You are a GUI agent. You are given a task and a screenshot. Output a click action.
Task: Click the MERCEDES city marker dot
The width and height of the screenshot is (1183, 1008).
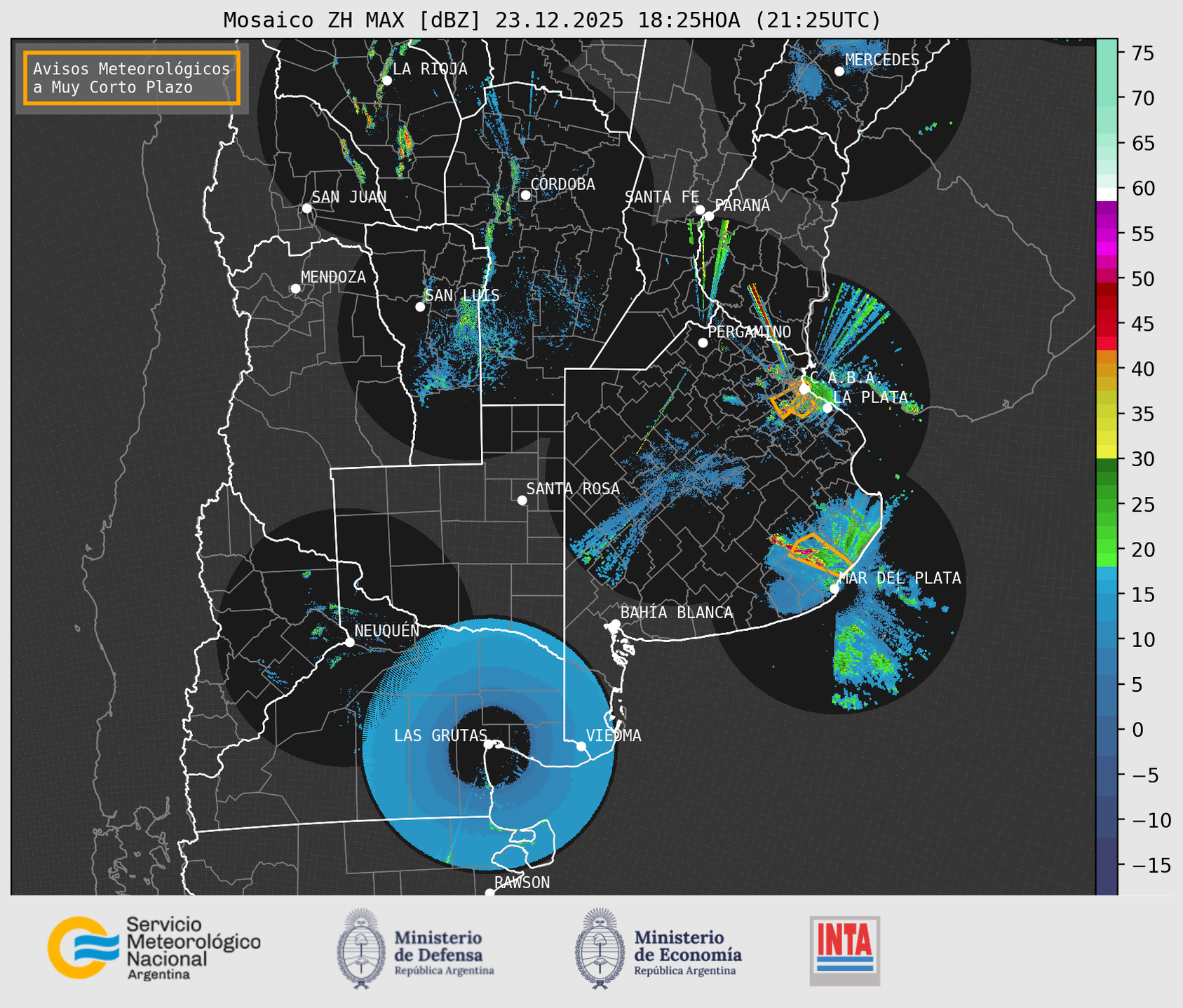pyautogui.click(x=839, y=71)
